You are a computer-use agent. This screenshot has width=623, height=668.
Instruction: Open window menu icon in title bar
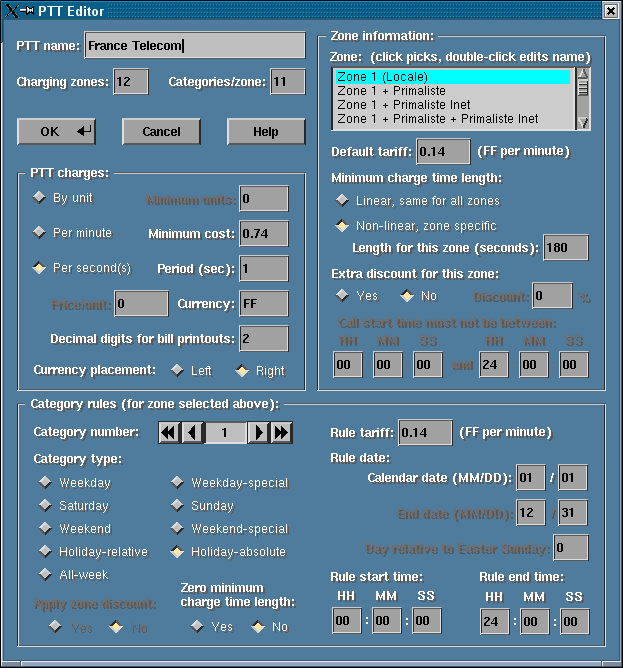point(12,10)
